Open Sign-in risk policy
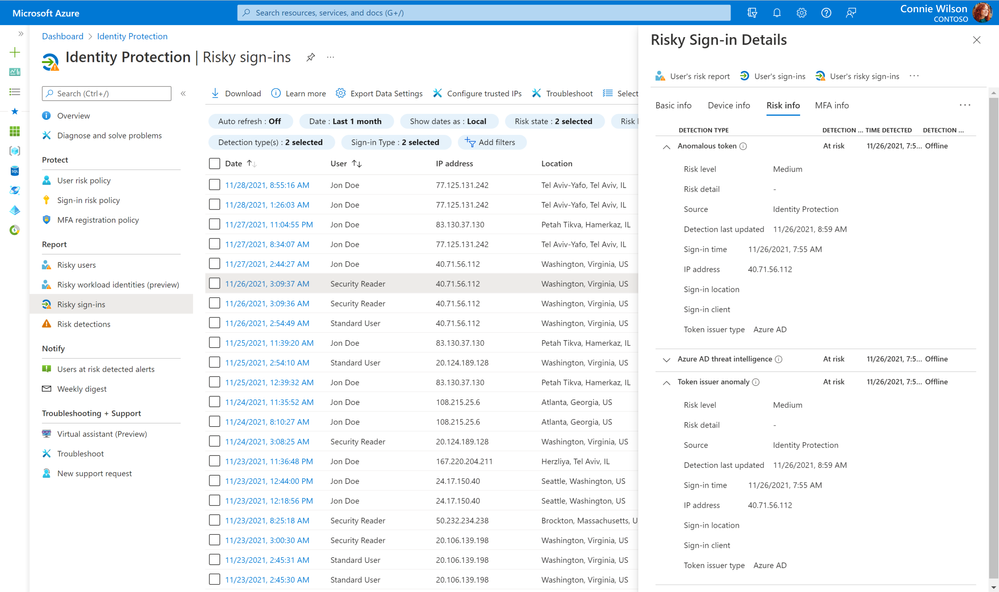Screen dimensions: 999x592 pyautogui.click(x=88, y=201)
